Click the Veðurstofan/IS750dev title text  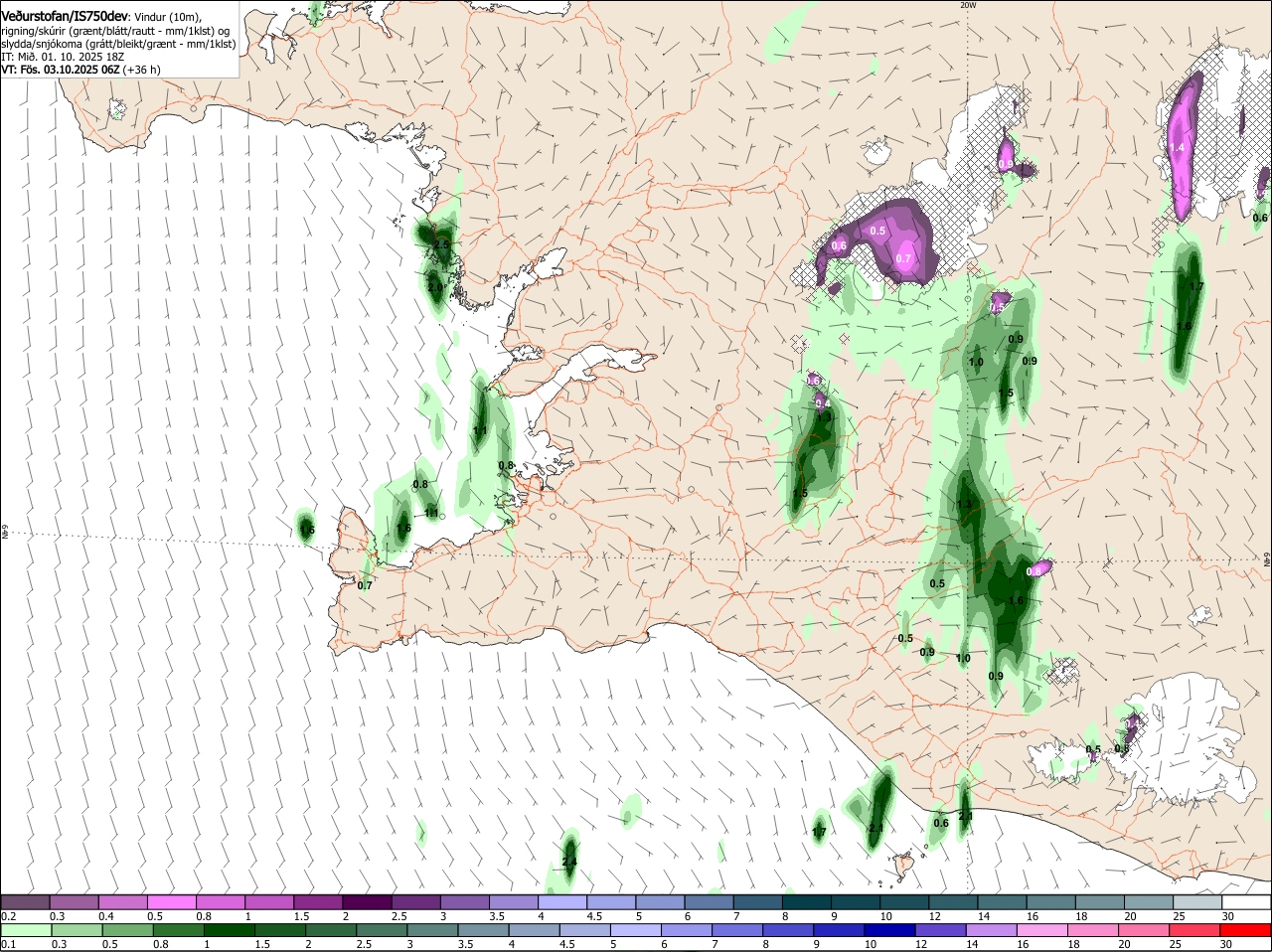[64, 17]
